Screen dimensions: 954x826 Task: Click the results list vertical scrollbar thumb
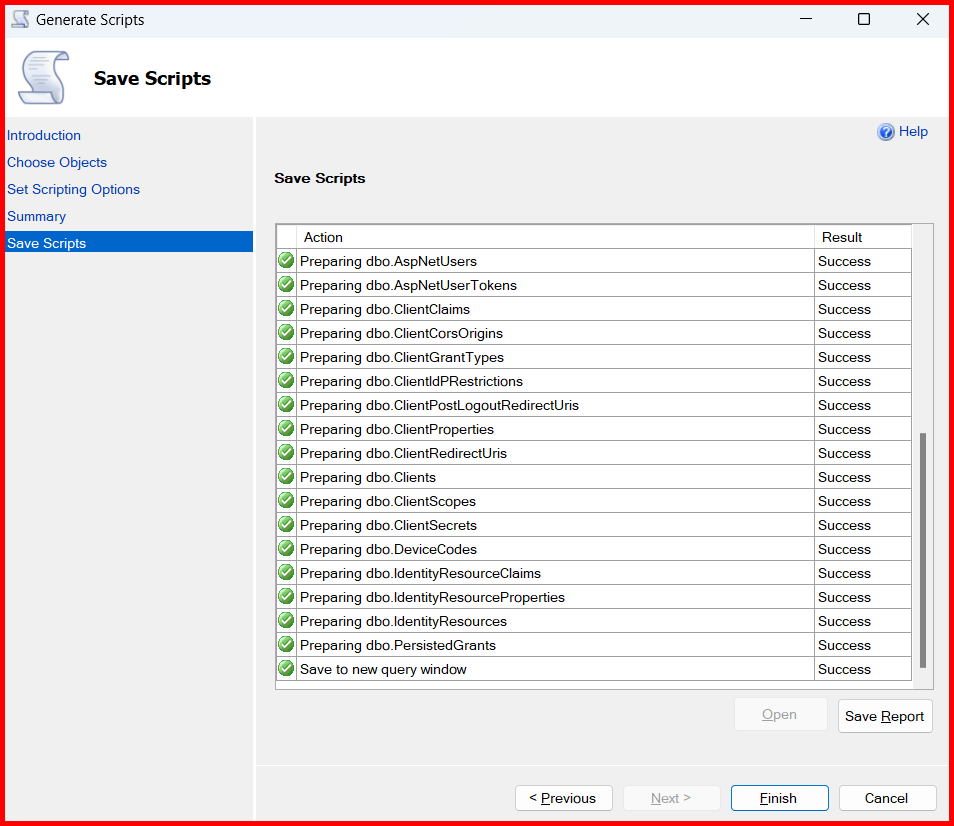point(923,550)
